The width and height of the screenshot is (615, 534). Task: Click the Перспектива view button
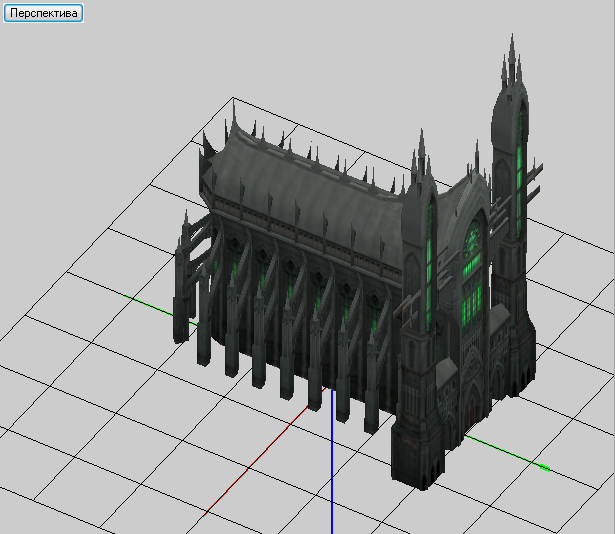pyautogui.click(x=42, y=13)
